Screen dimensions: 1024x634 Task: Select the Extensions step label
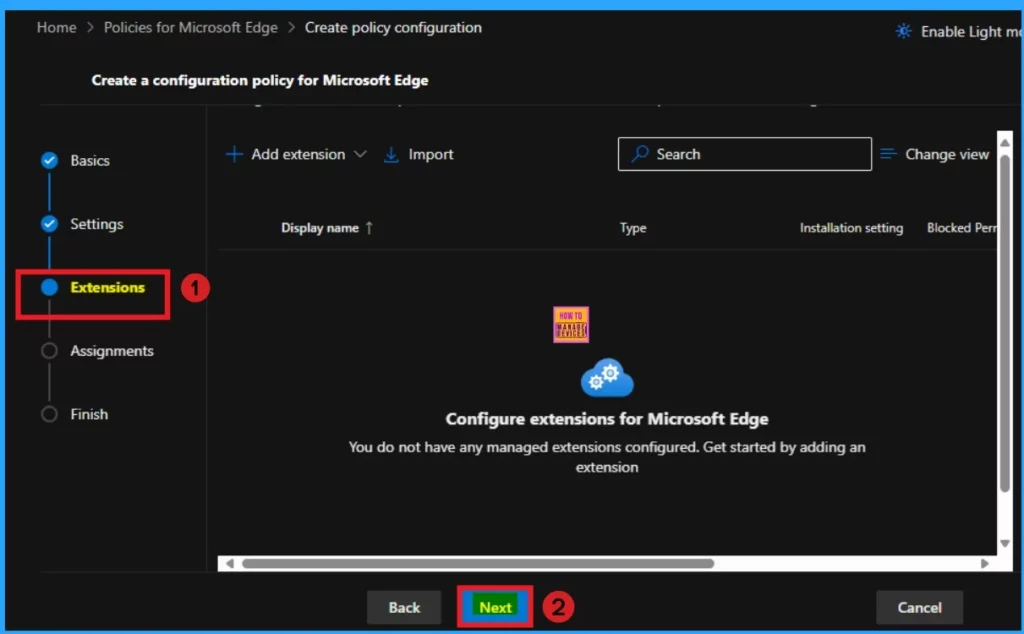[108, 287]
